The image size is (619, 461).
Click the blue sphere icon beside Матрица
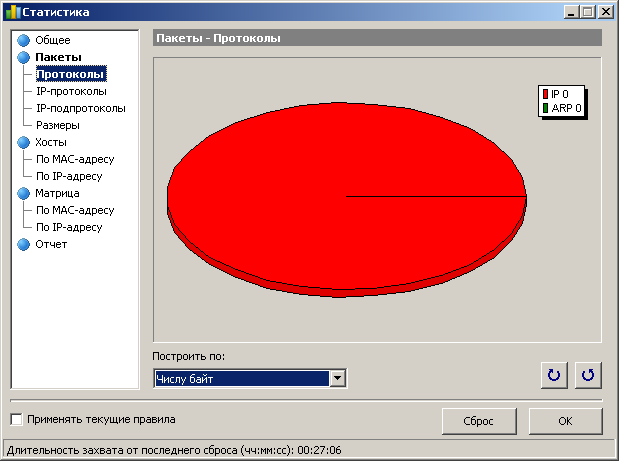point(24,193)
